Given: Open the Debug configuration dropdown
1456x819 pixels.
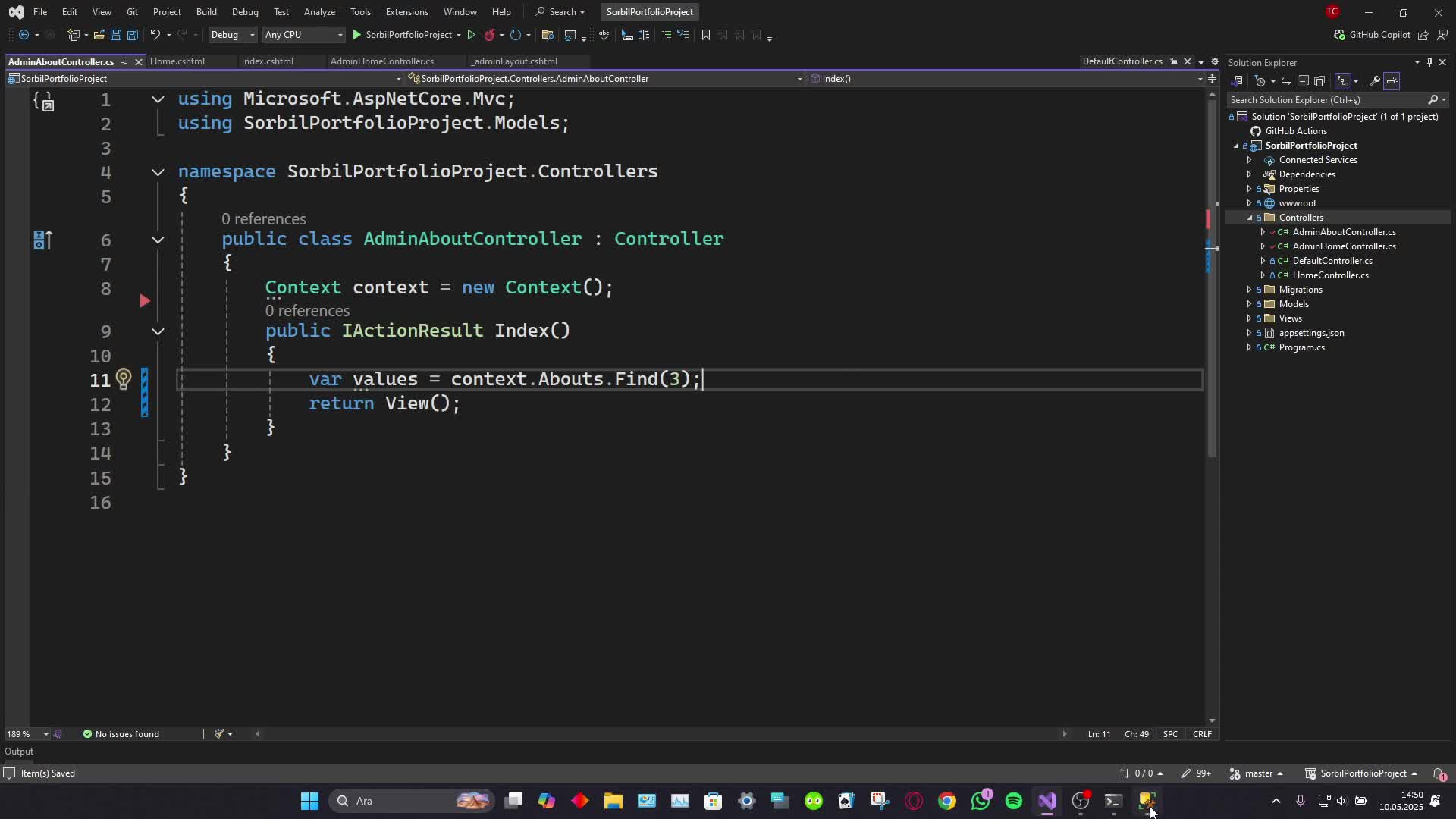Looking at the screenshot, I should pyautogui.click(x=232, y=35).
